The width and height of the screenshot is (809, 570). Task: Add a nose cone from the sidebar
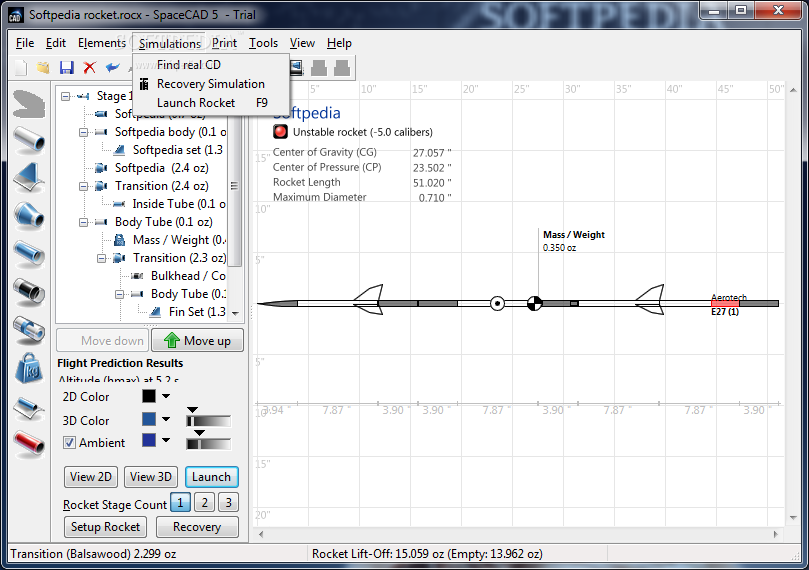[29, 104]
